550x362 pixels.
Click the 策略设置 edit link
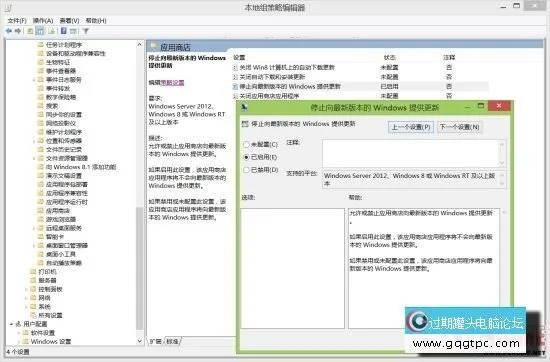(172, 83)
